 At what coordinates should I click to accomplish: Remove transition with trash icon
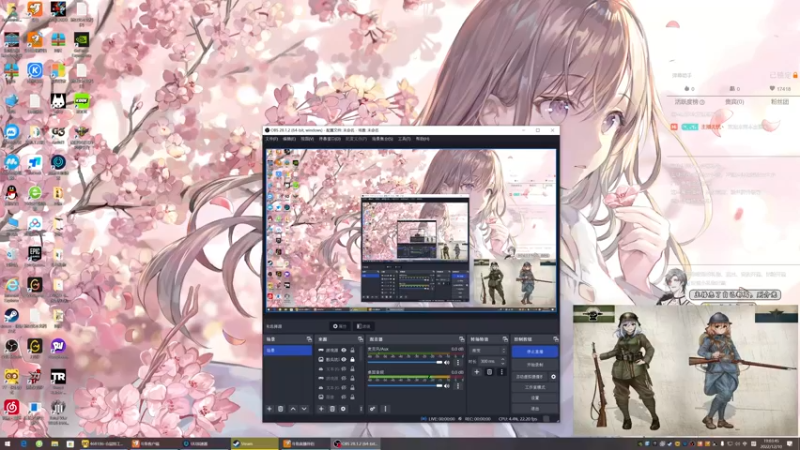tap(489, 372)
